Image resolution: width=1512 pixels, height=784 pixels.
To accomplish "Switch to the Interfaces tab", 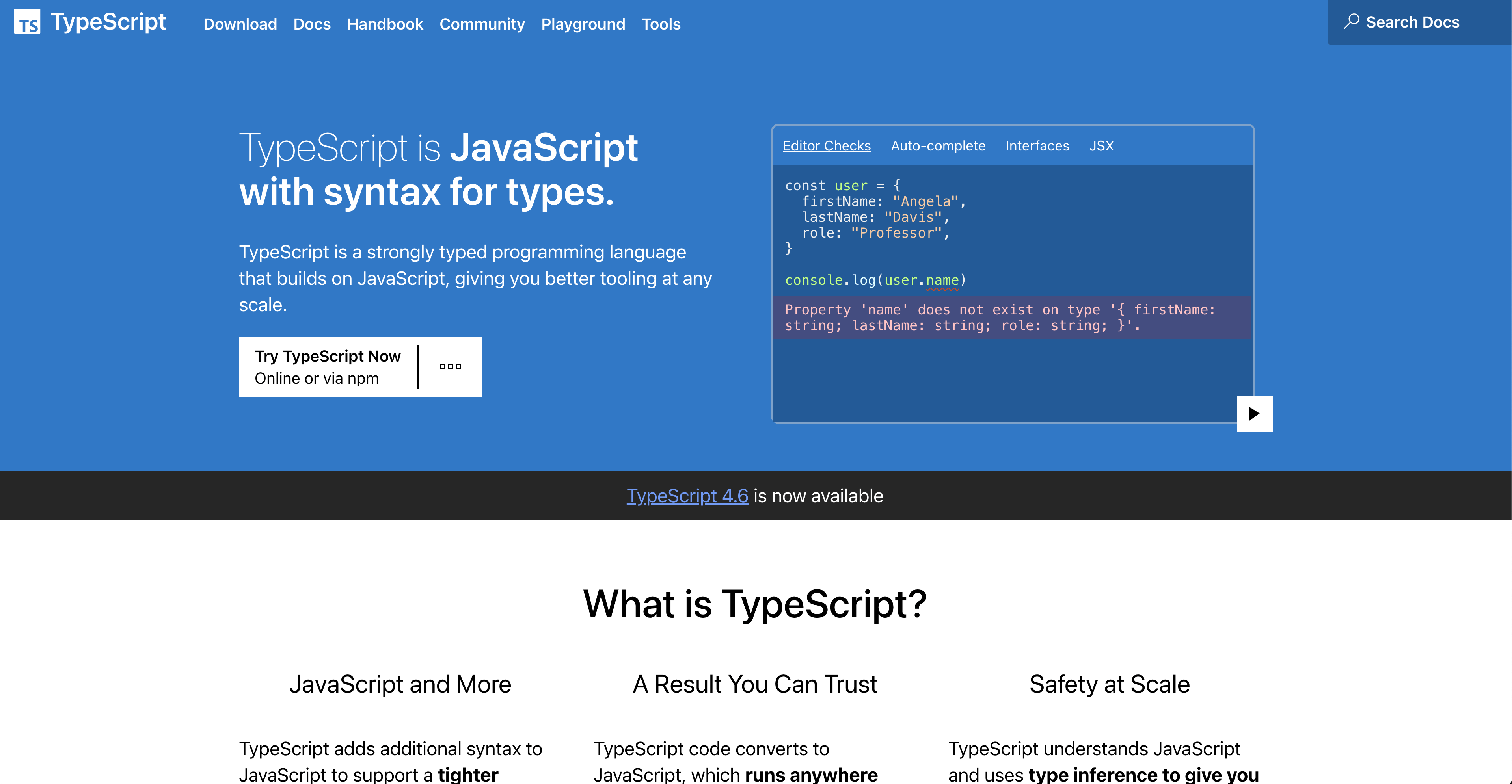I will point(1038,146).
